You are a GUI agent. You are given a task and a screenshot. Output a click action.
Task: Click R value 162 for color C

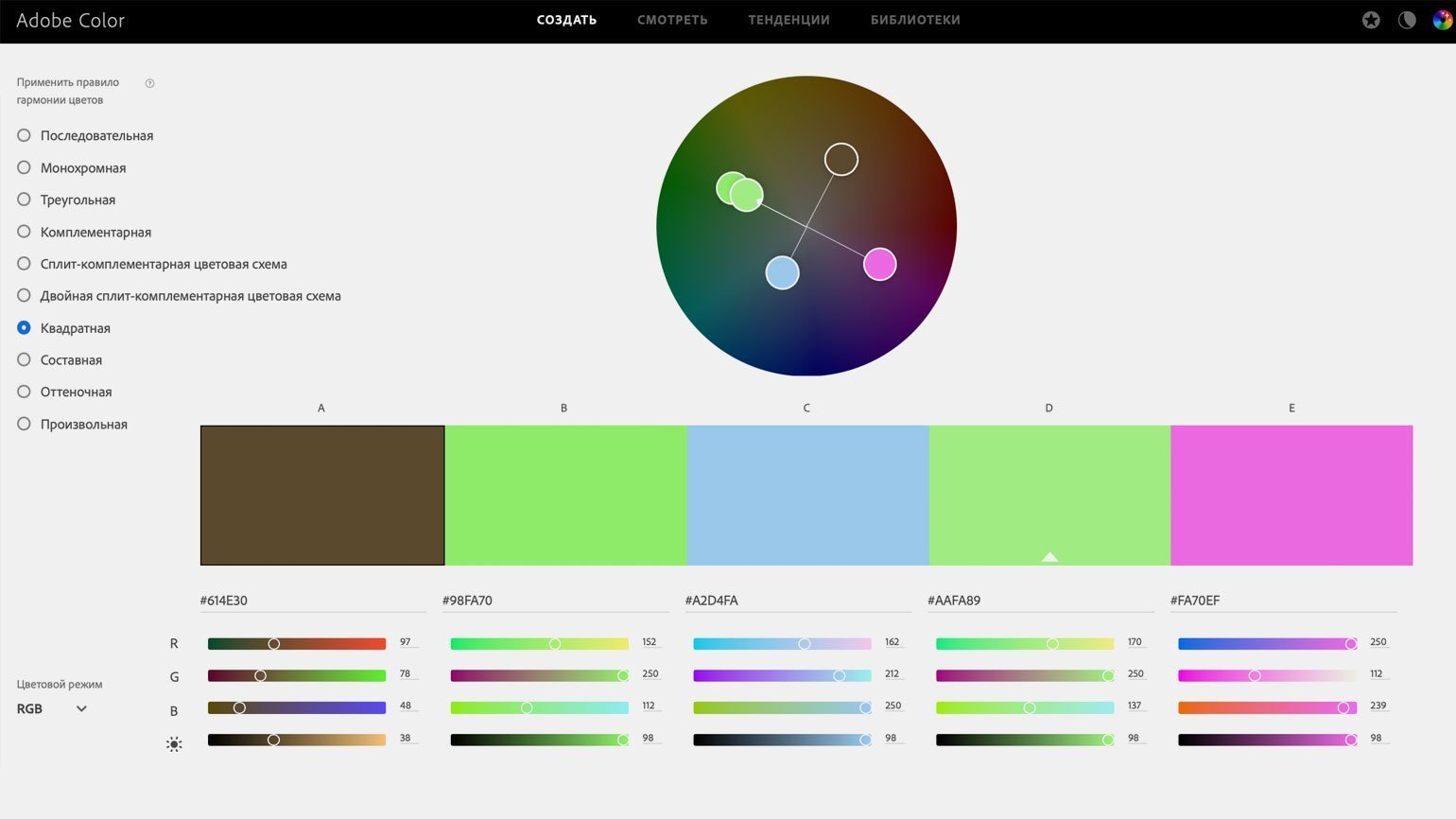point(893,642)
